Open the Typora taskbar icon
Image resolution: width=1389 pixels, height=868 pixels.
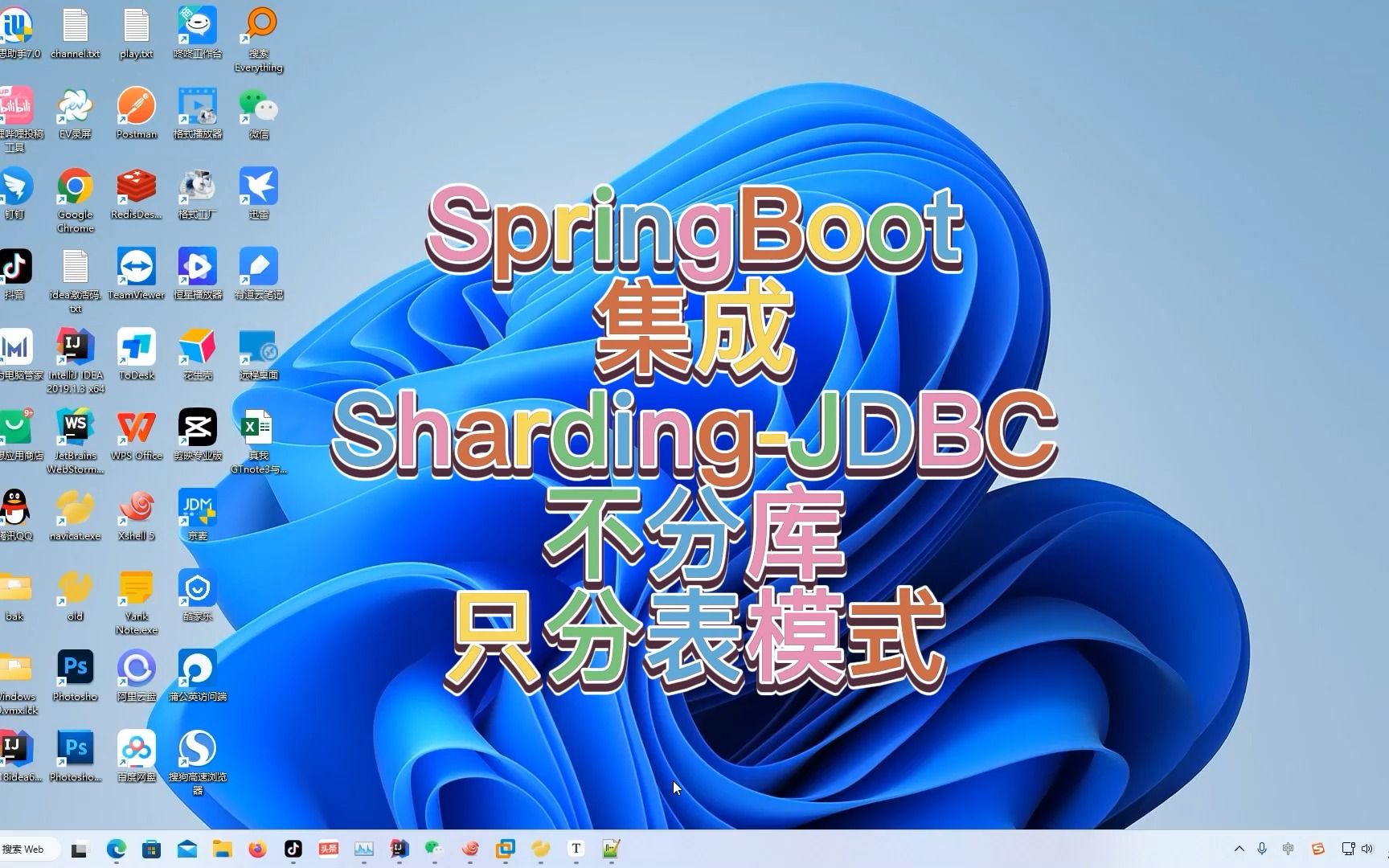575,849
